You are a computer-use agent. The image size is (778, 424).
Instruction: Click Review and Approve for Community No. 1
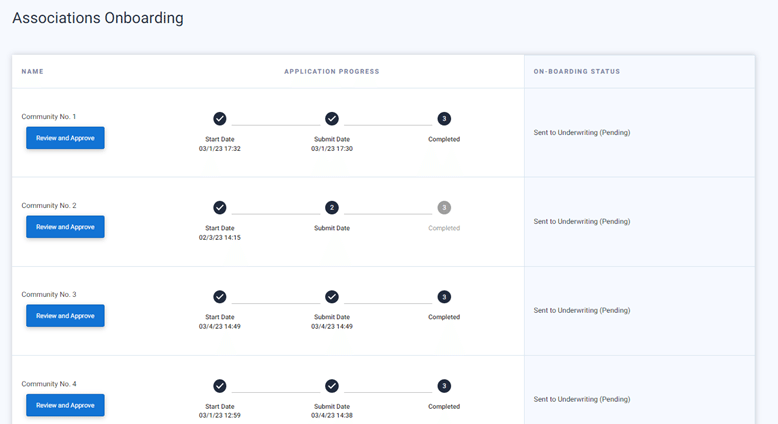(65, 138)
